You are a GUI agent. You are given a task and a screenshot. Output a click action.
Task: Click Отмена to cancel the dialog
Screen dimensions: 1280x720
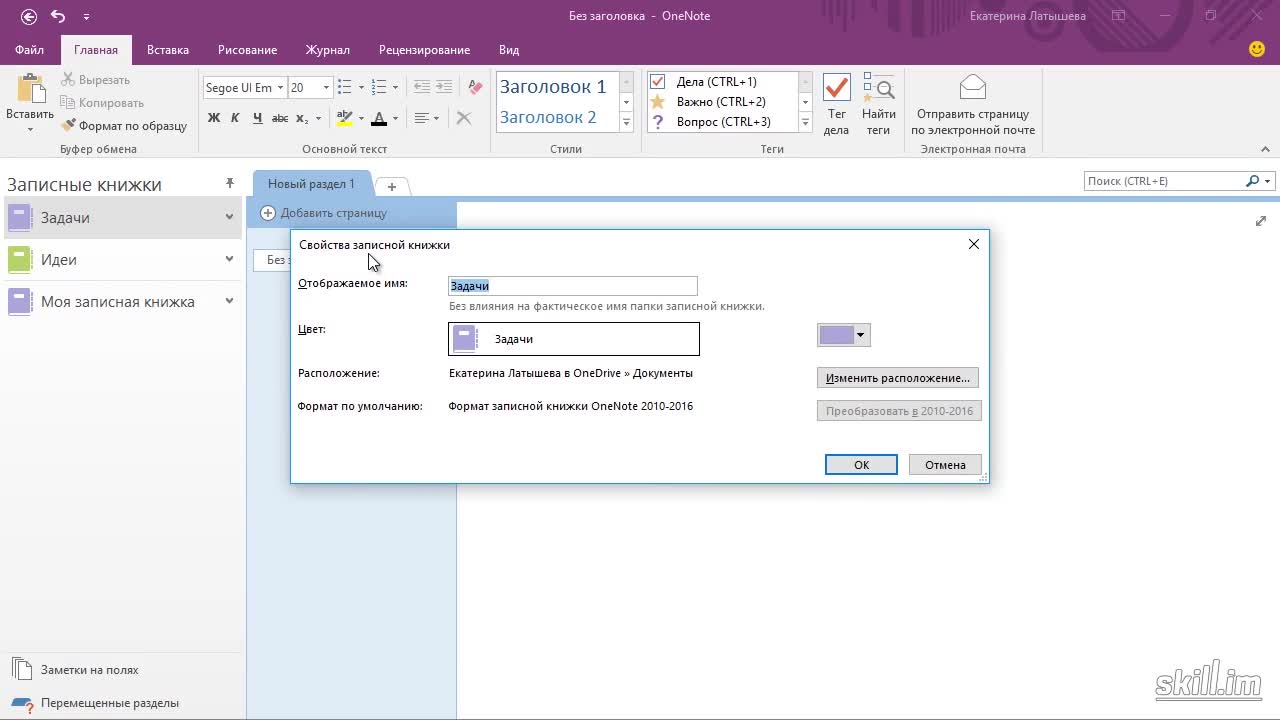[945, 465]
